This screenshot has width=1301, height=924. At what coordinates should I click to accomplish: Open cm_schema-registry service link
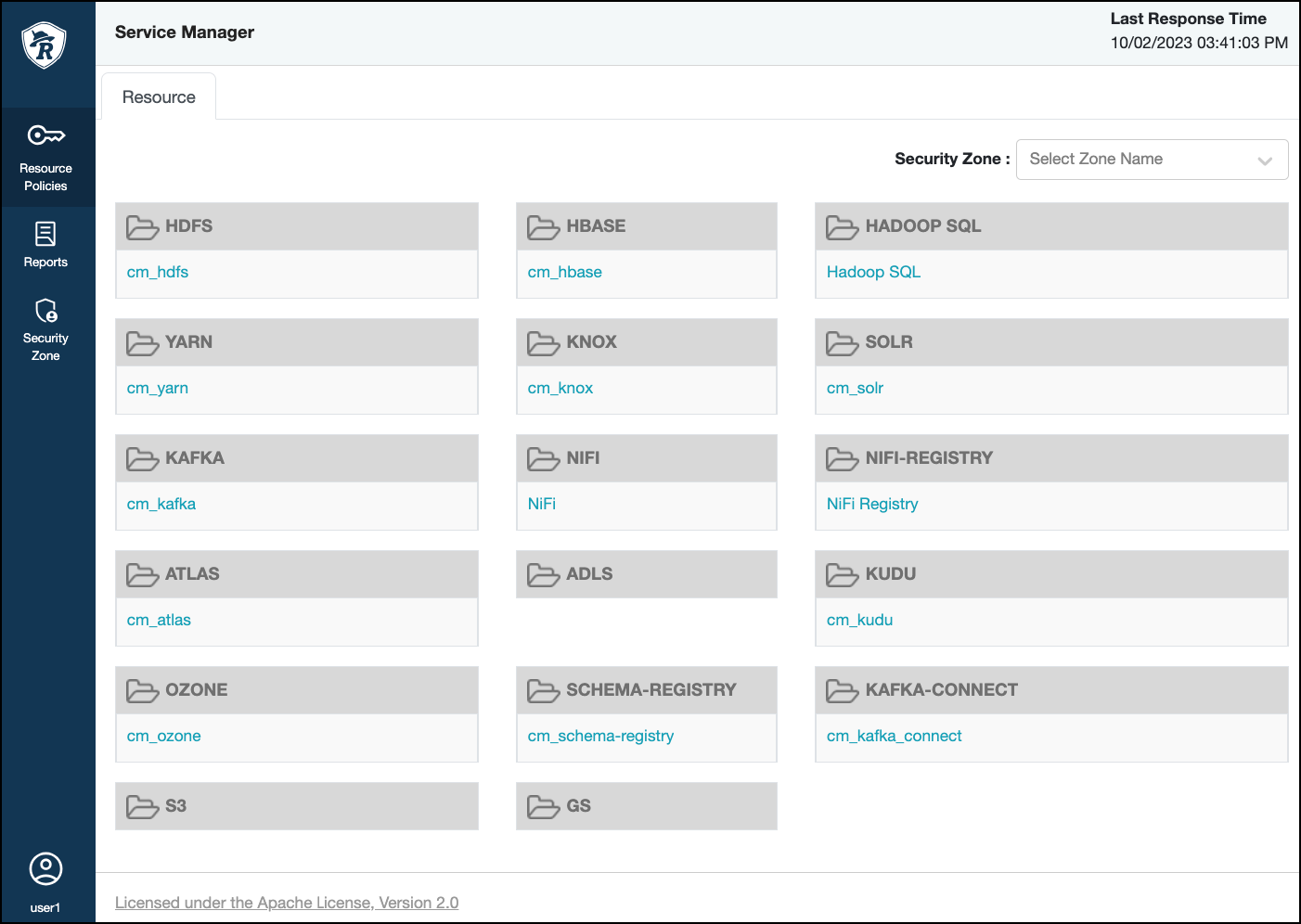[x=600, y=736]
